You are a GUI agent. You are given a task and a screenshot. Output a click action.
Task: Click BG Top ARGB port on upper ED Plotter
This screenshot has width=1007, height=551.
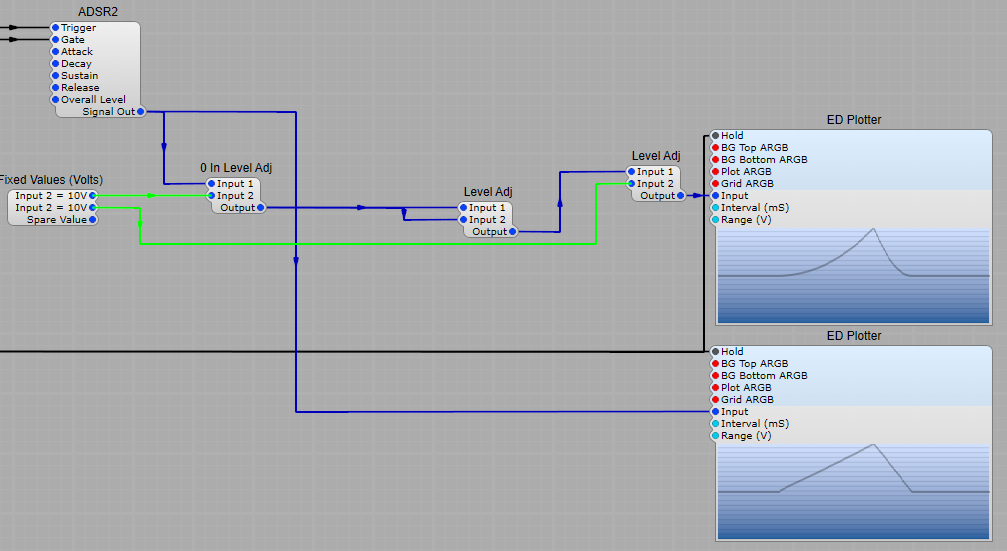(715, 148)
